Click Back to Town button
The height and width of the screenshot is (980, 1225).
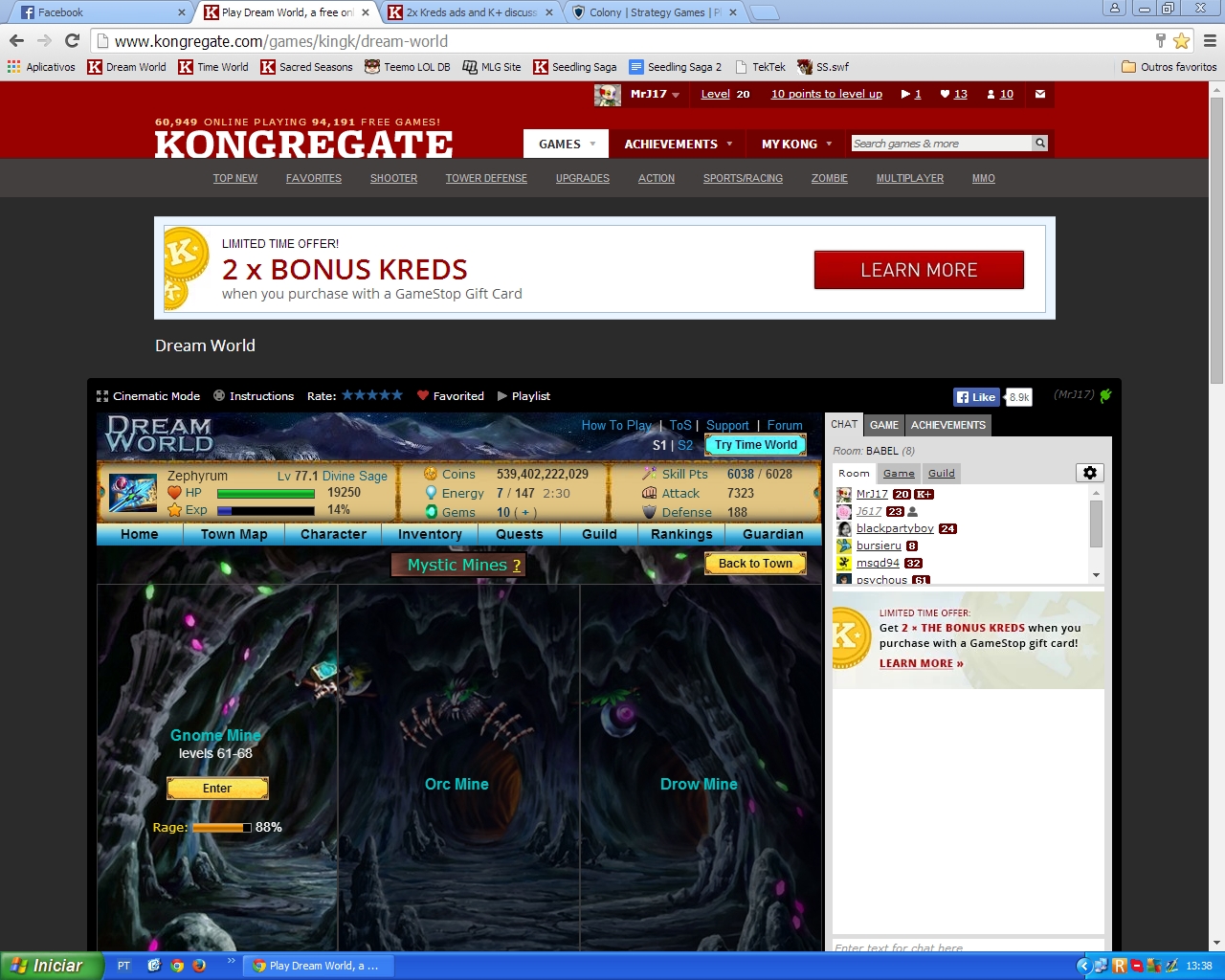click(x=755, y=564)
